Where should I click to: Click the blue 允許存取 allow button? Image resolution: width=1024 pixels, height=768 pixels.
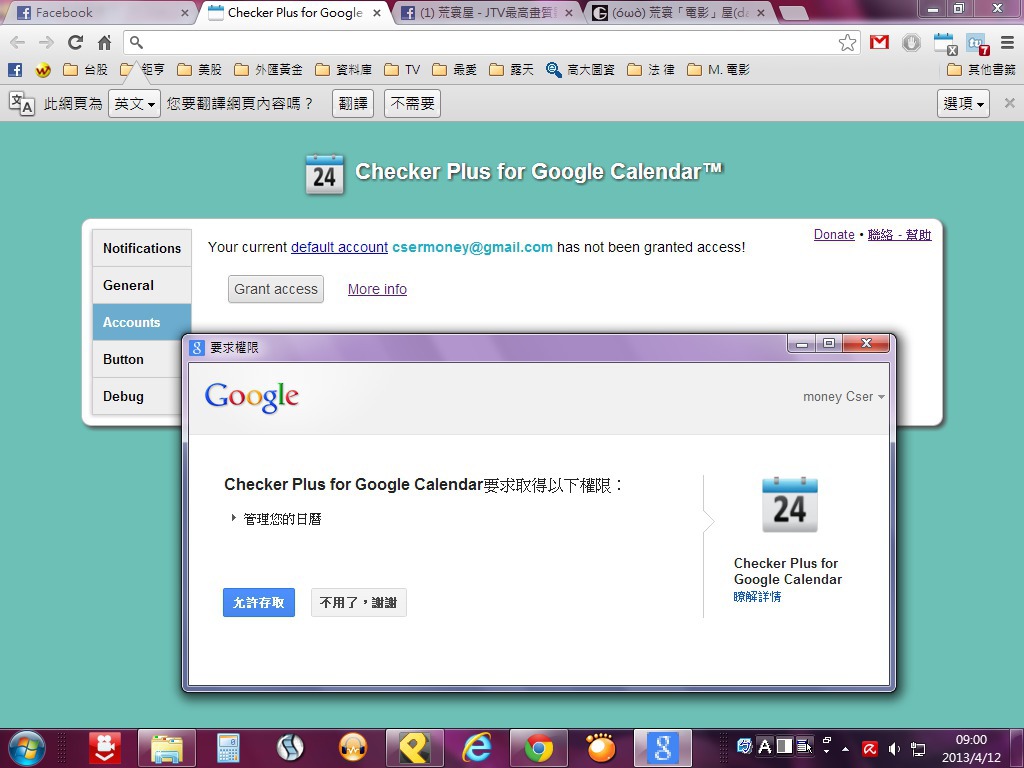pos(259,602)
